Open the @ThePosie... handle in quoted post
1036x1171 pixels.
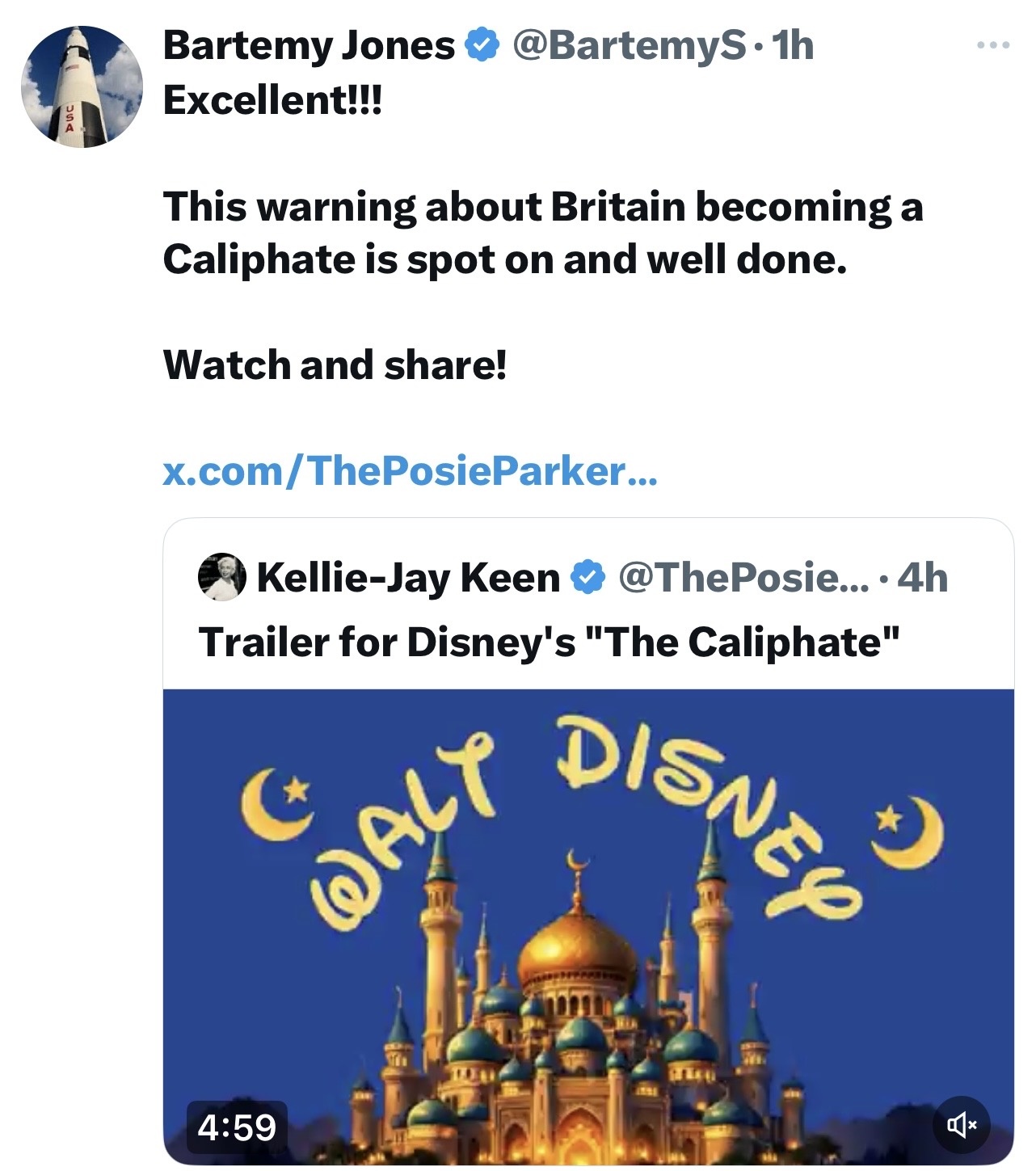[x=743, y=577]
